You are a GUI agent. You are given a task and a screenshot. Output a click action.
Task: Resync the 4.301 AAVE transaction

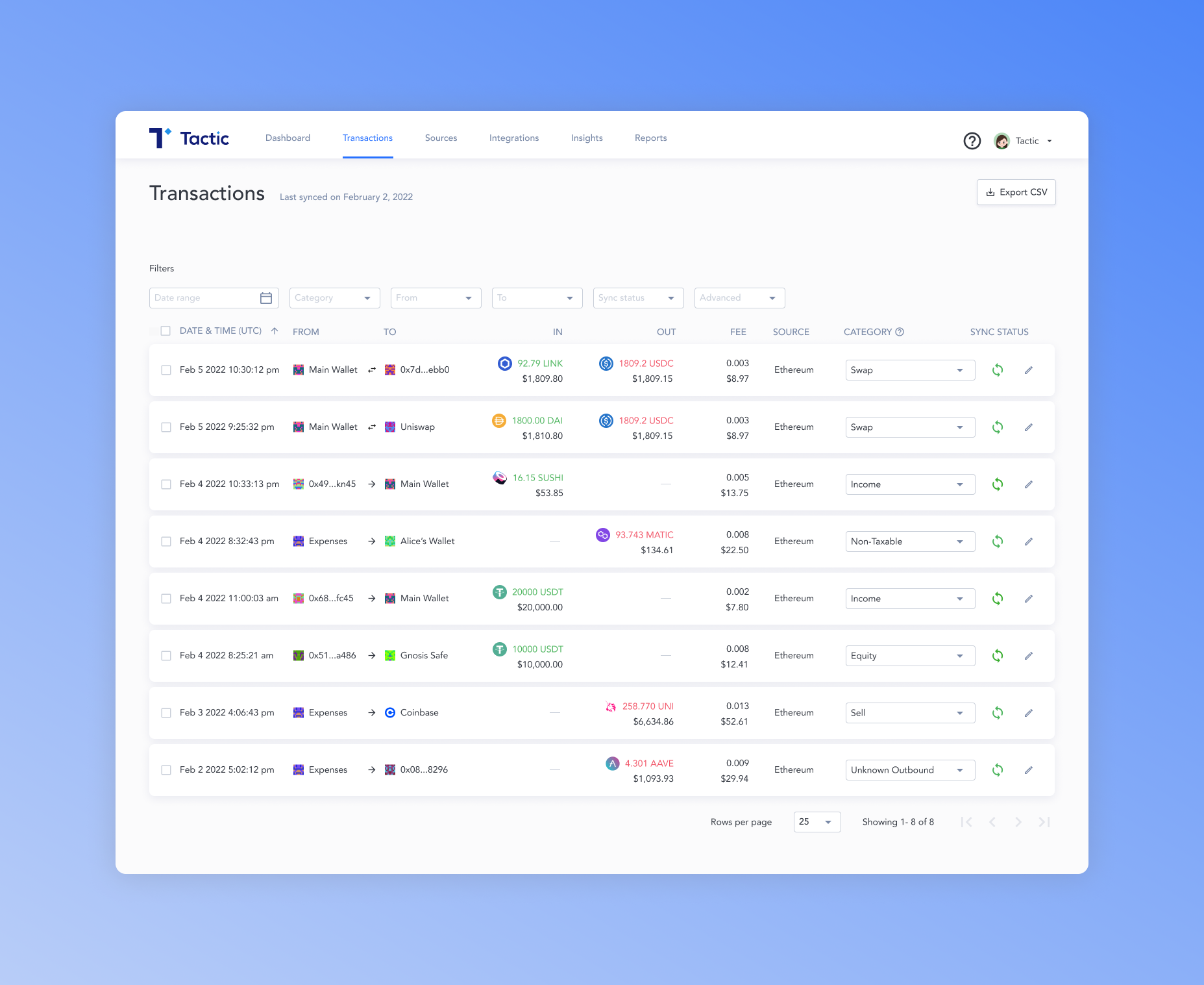pos(998,770)
